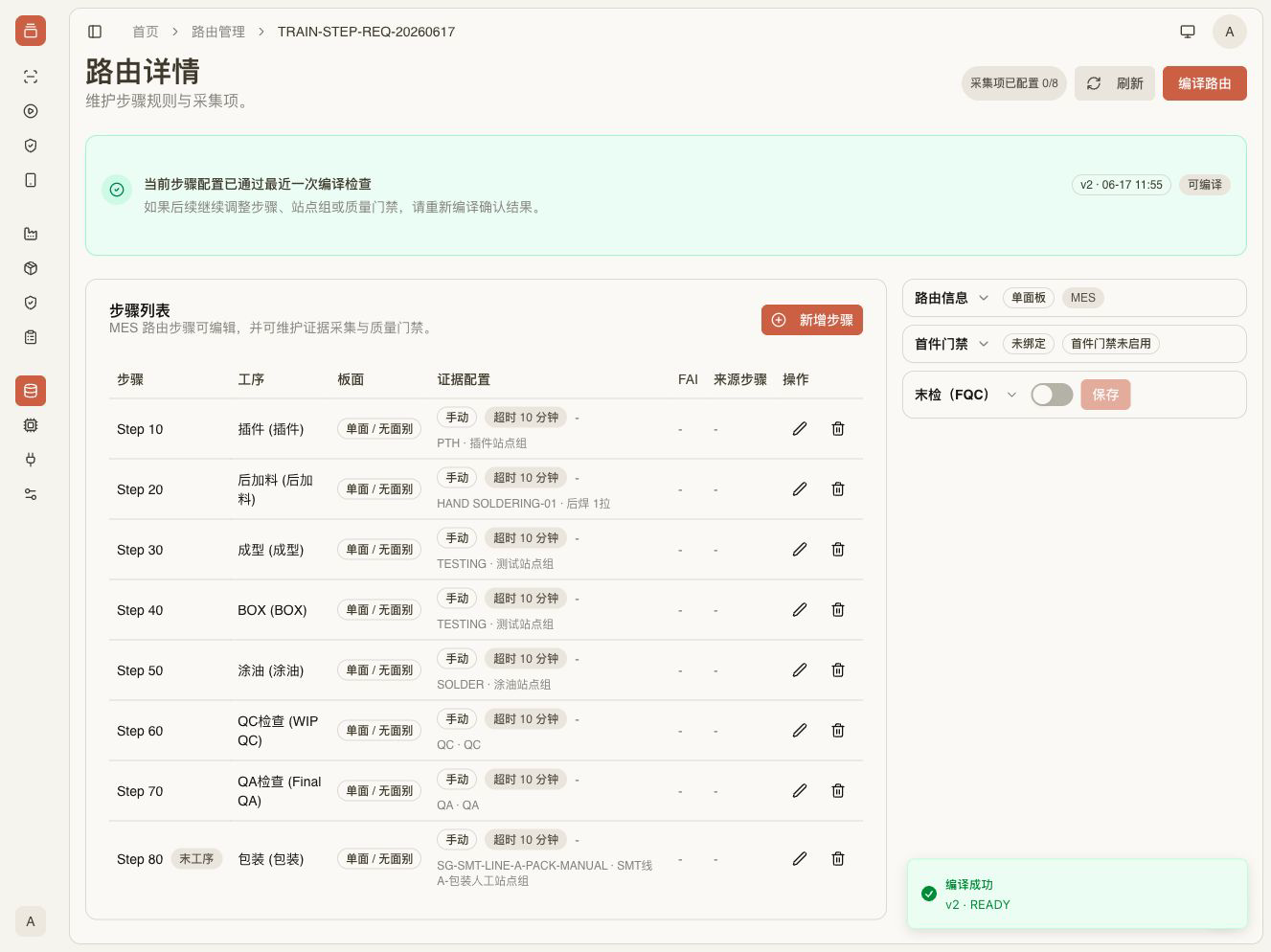The height and width of the screenshot is (952, 1271).
Task: Delete Step 70 with trash icon
Action: pos(838,791)
